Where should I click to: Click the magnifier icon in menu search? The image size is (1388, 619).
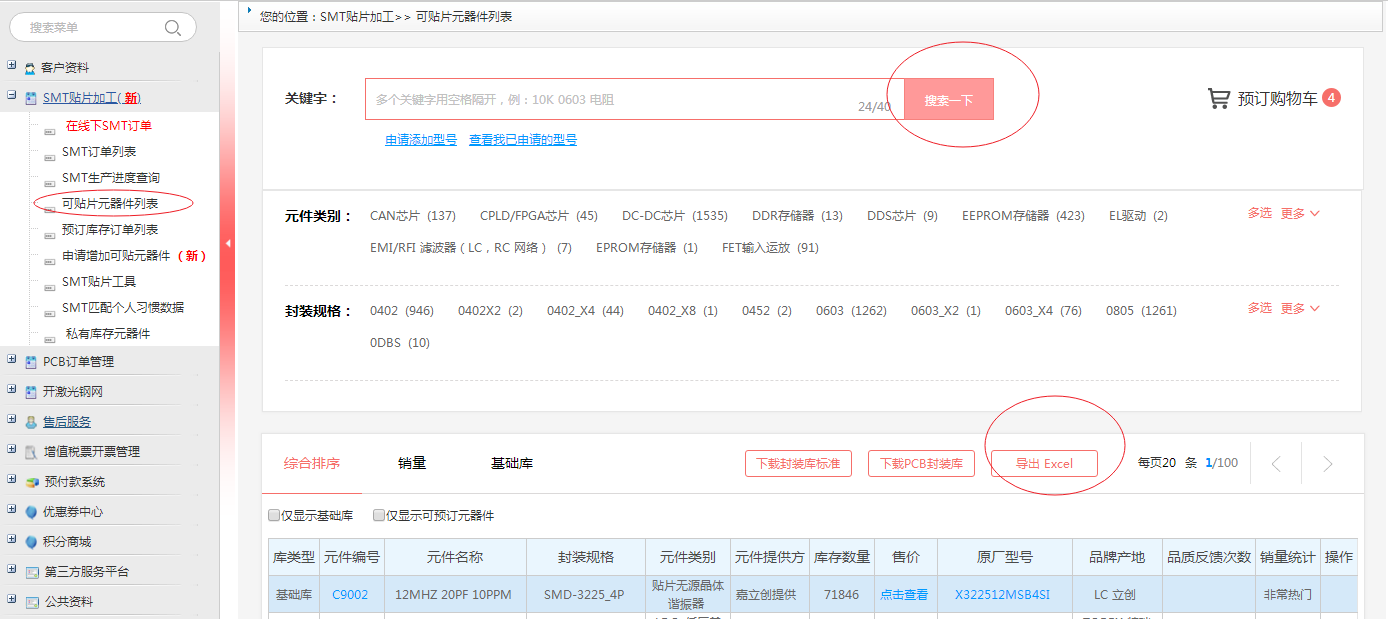pyautogui.click(x=173, y=28)
